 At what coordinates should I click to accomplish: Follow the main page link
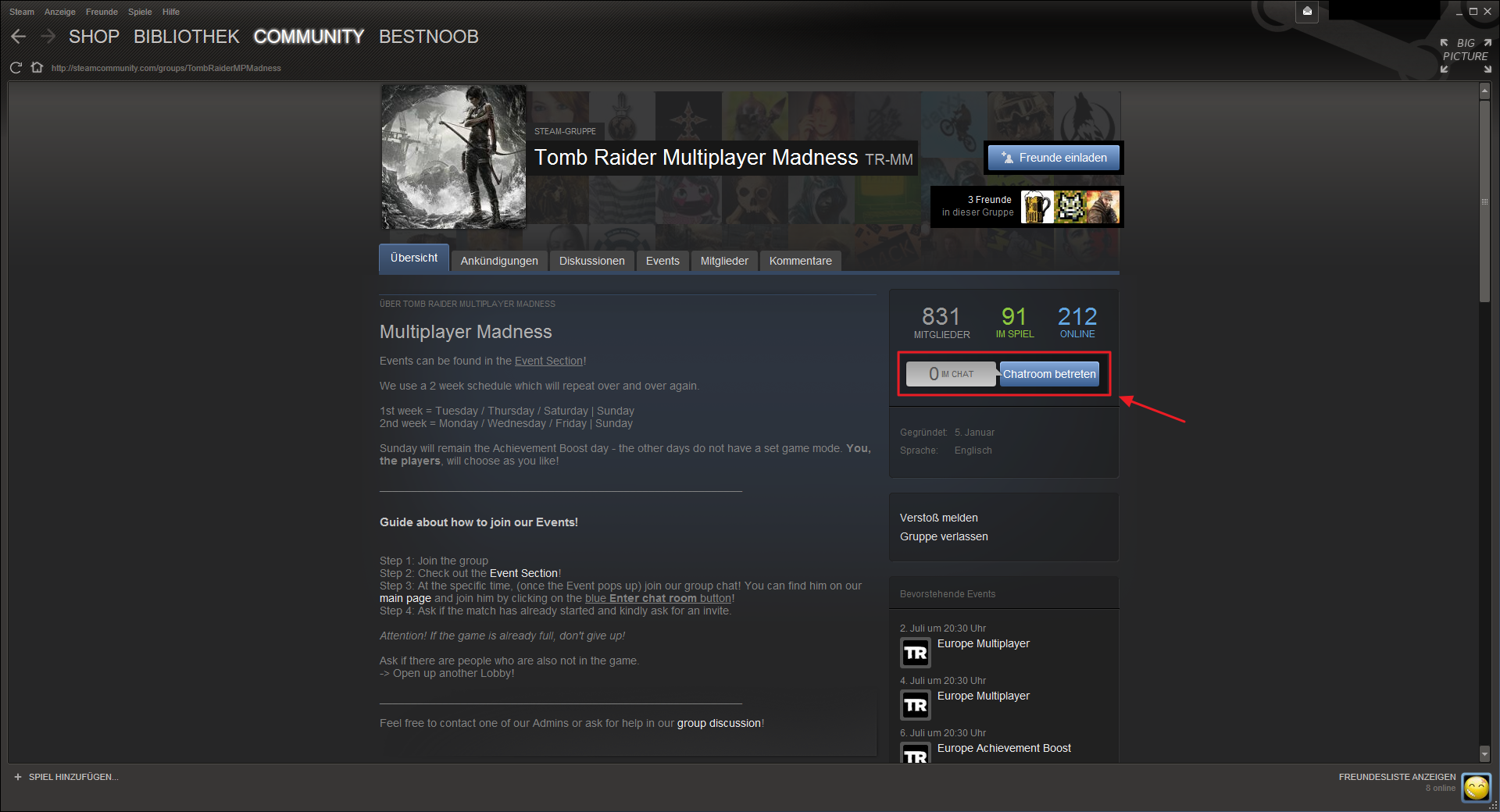[405, 598]
